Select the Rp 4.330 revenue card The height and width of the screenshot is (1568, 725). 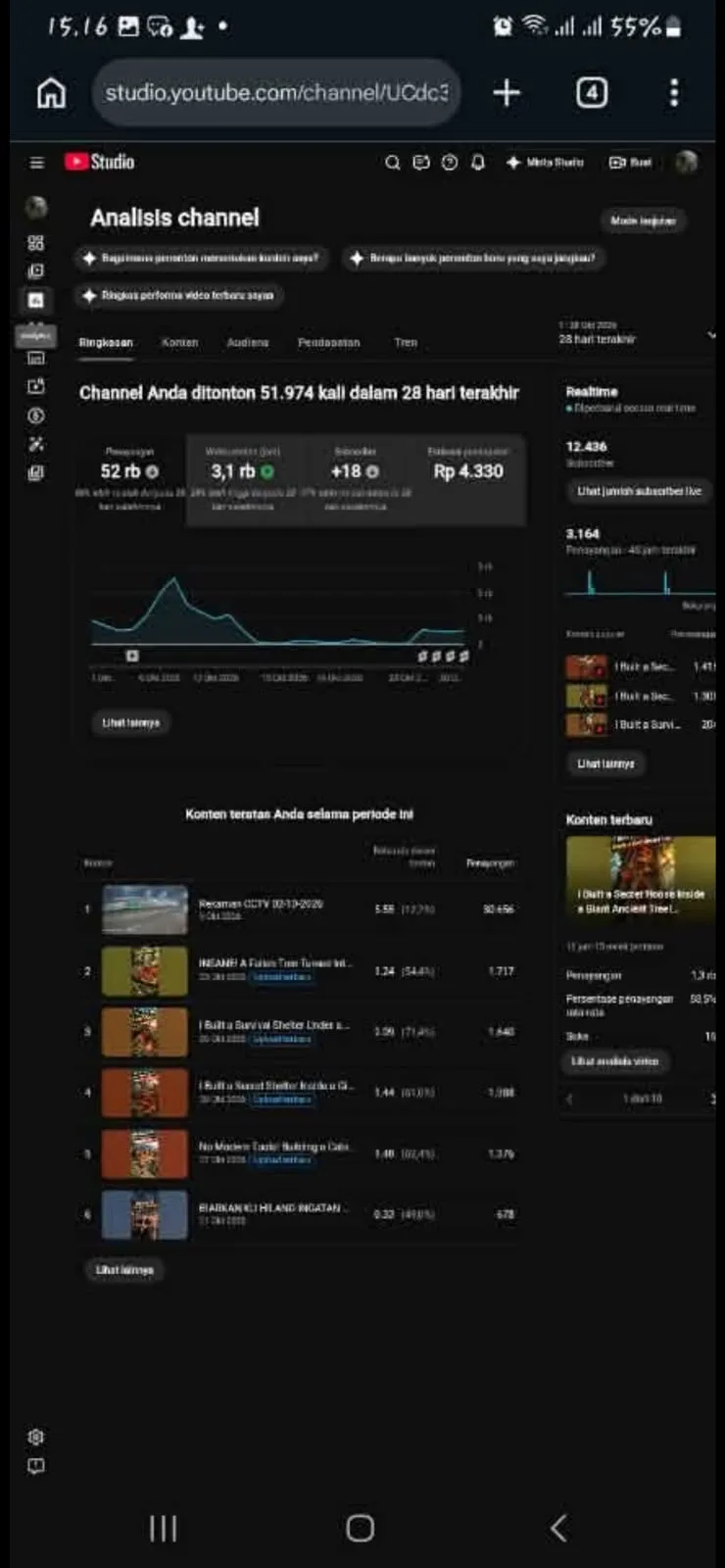(468, 480)
